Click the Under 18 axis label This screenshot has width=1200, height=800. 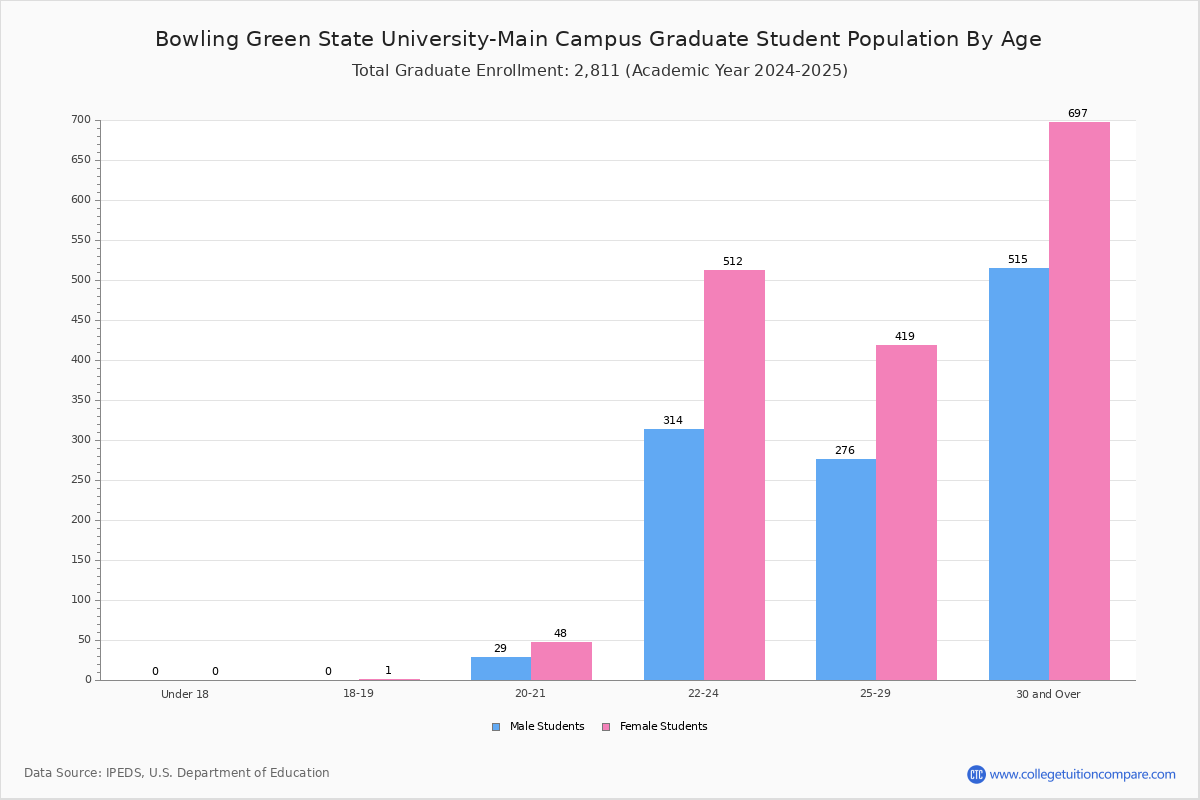coord(185,694)
